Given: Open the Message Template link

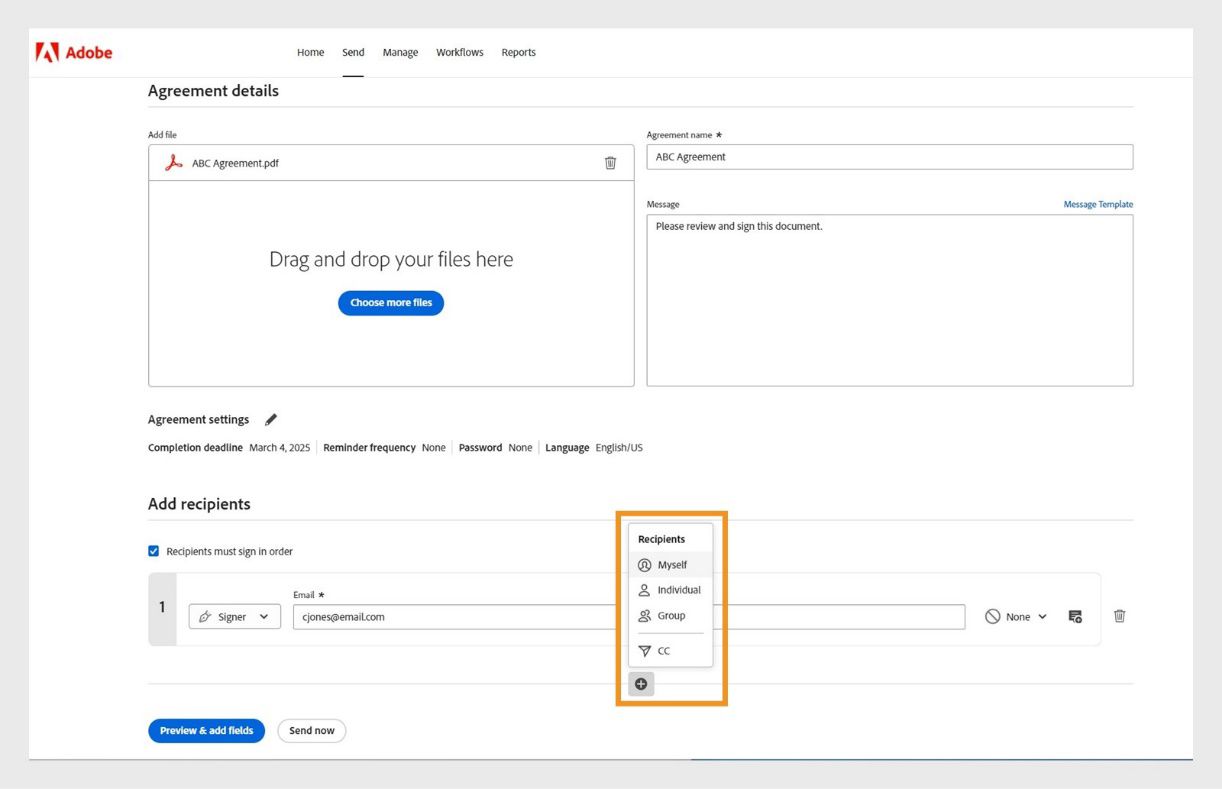Looking at the screenshot, I should [x=1098, y=203].
